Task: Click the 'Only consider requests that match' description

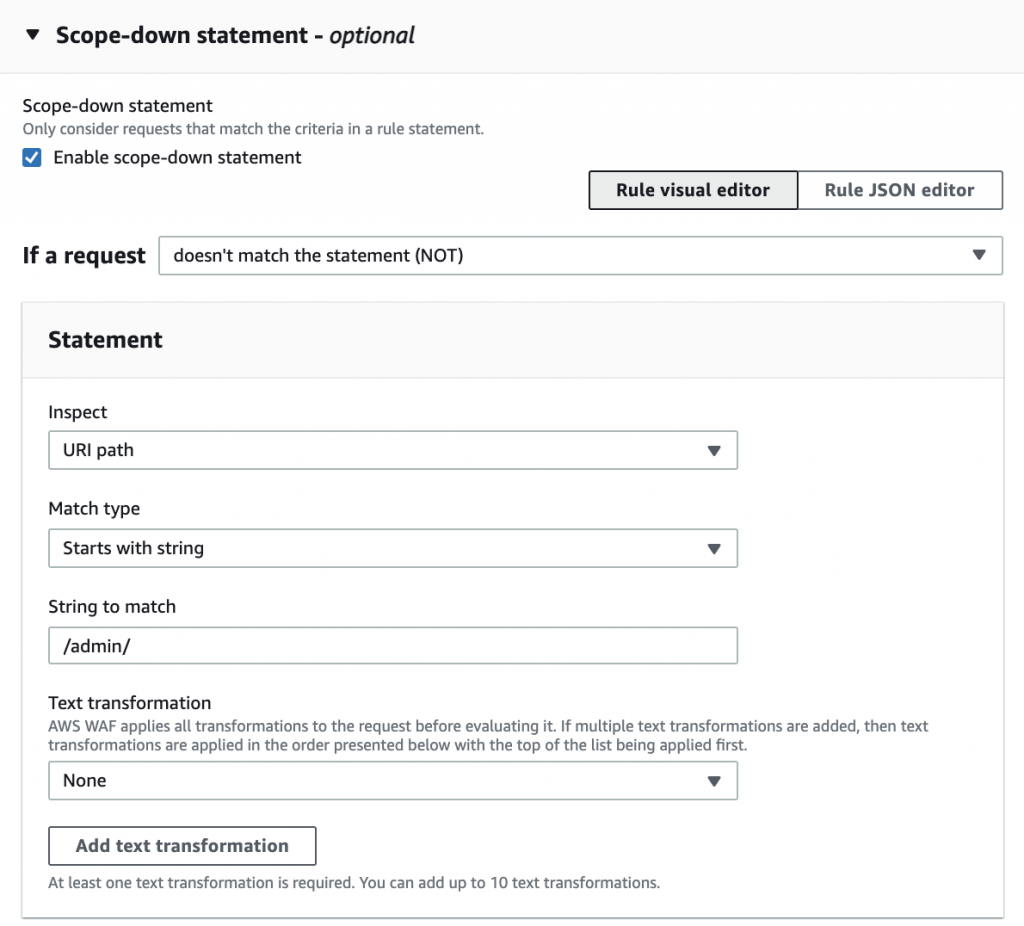Action: (x=253, y=129)
